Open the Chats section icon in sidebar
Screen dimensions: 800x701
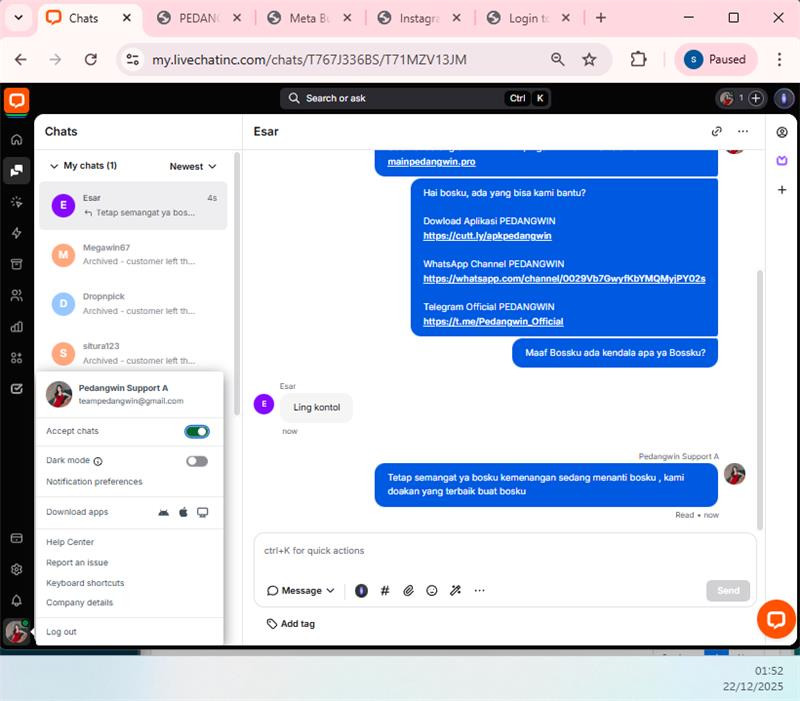click(x=16, y=170)
